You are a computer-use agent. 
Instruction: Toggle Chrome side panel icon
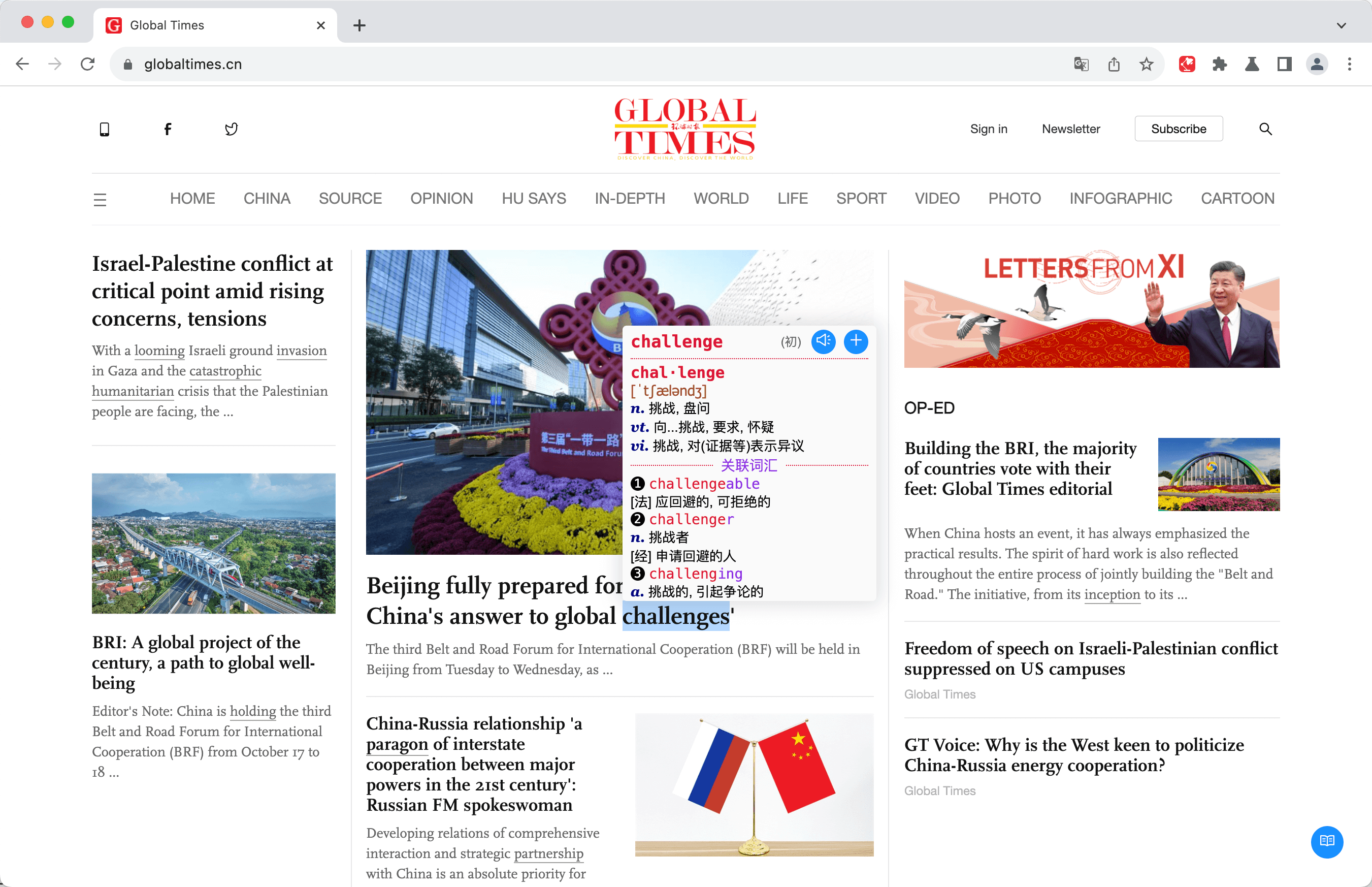pyautogui.click(x=1284, y=64)
